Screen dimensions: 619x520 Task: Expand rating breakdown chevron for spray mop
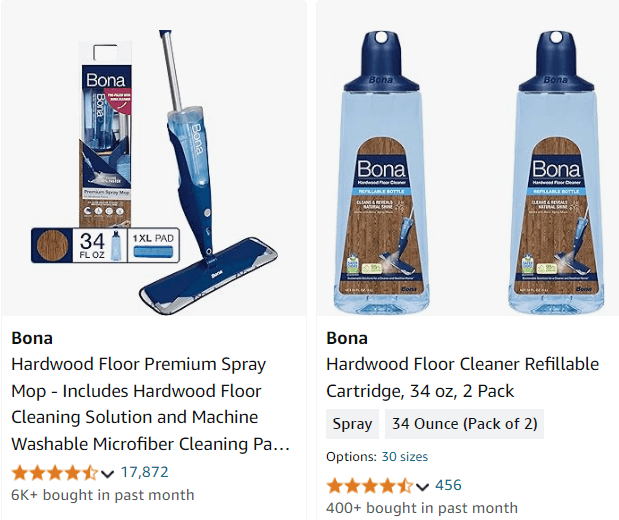[x=108, y=473]
